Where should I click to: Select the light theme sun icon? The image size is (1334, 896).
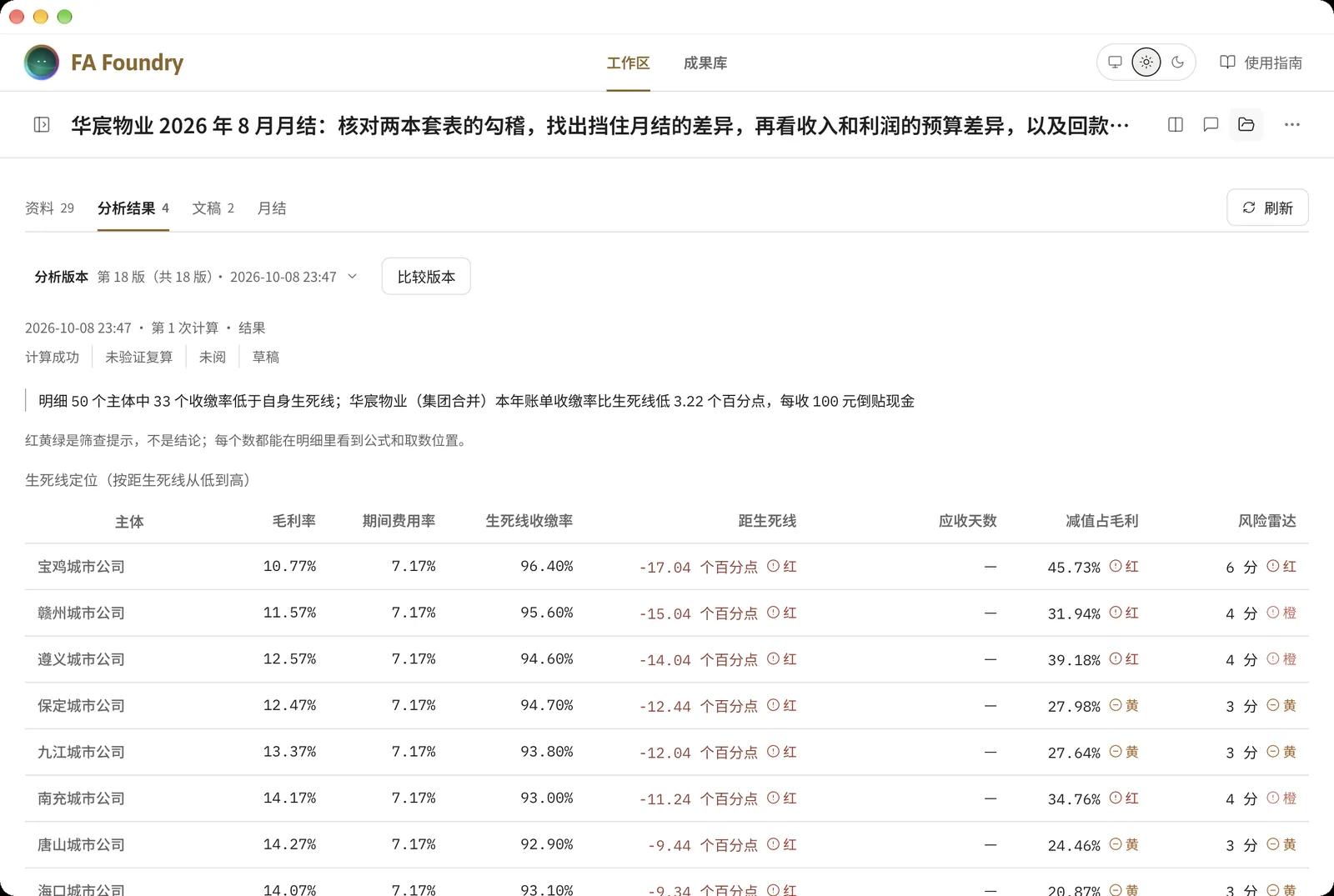point(1146,63)
